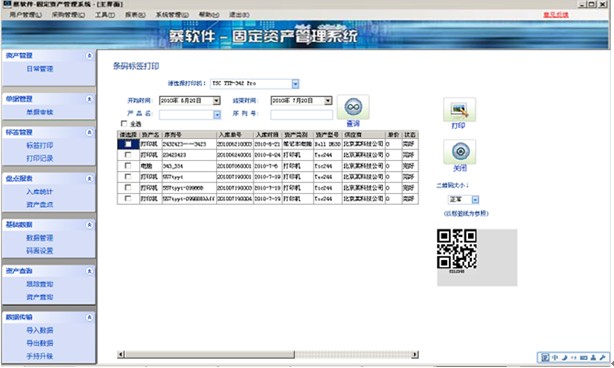Open the 帮助 menu
The image size is (614, 368).
[x=209, y=15]
